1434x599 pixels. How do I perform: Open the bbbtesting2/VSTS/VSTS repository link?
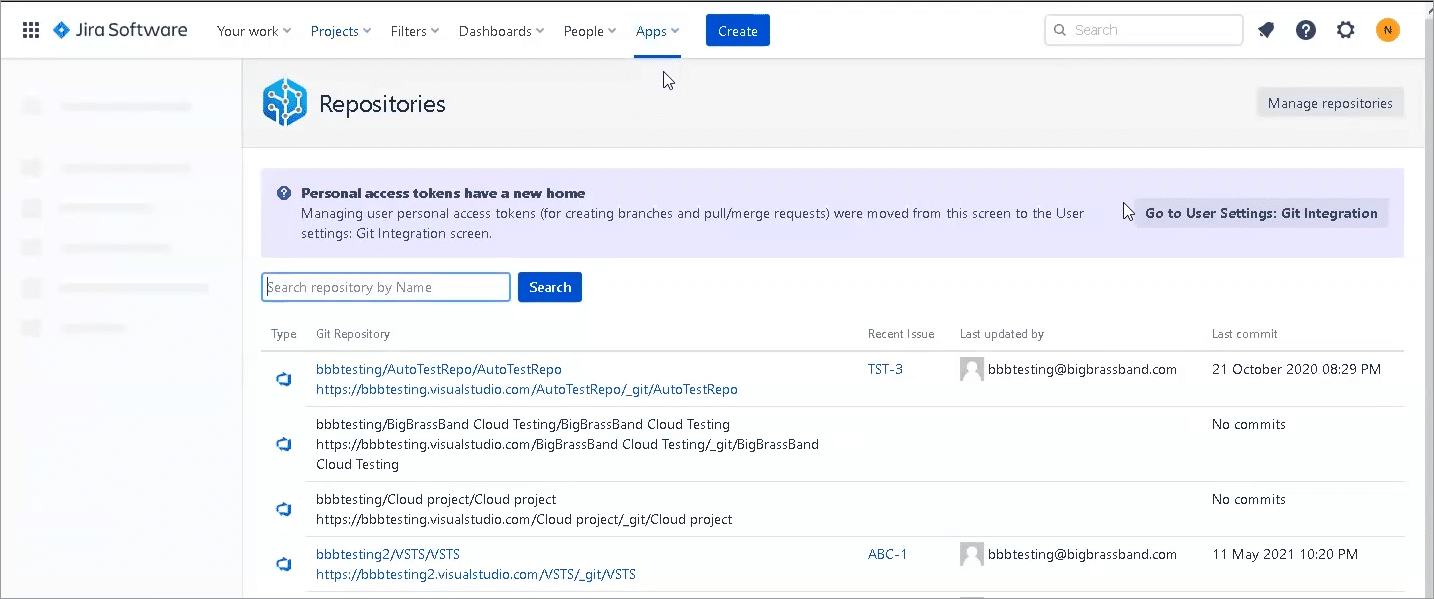tap(388, 554)
